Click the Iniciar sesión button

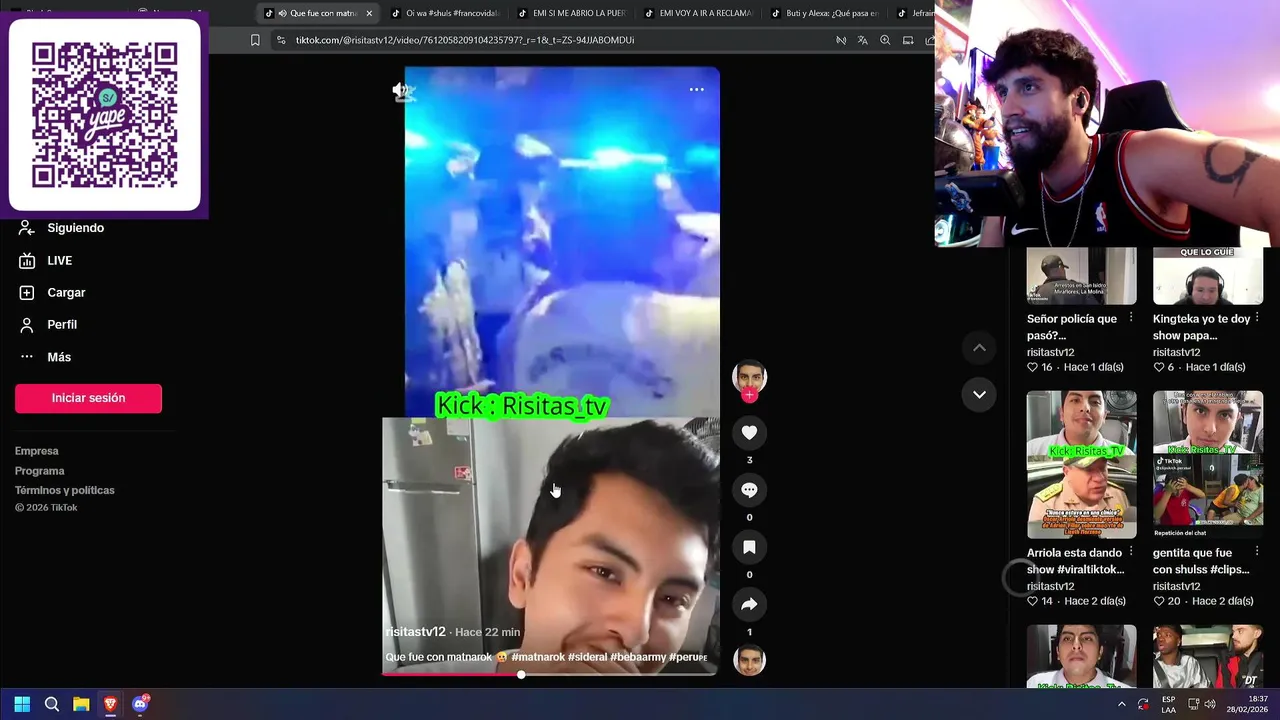tap(88, 398)
